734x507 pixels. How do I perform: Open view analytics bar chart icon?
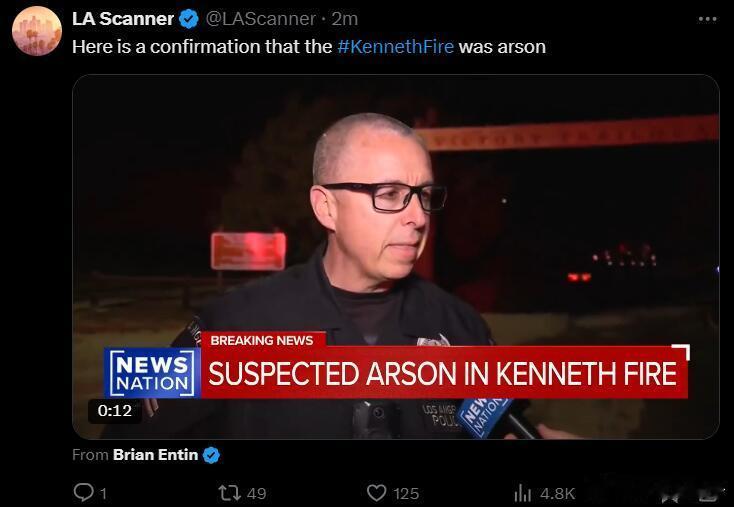tap(522, 493)
